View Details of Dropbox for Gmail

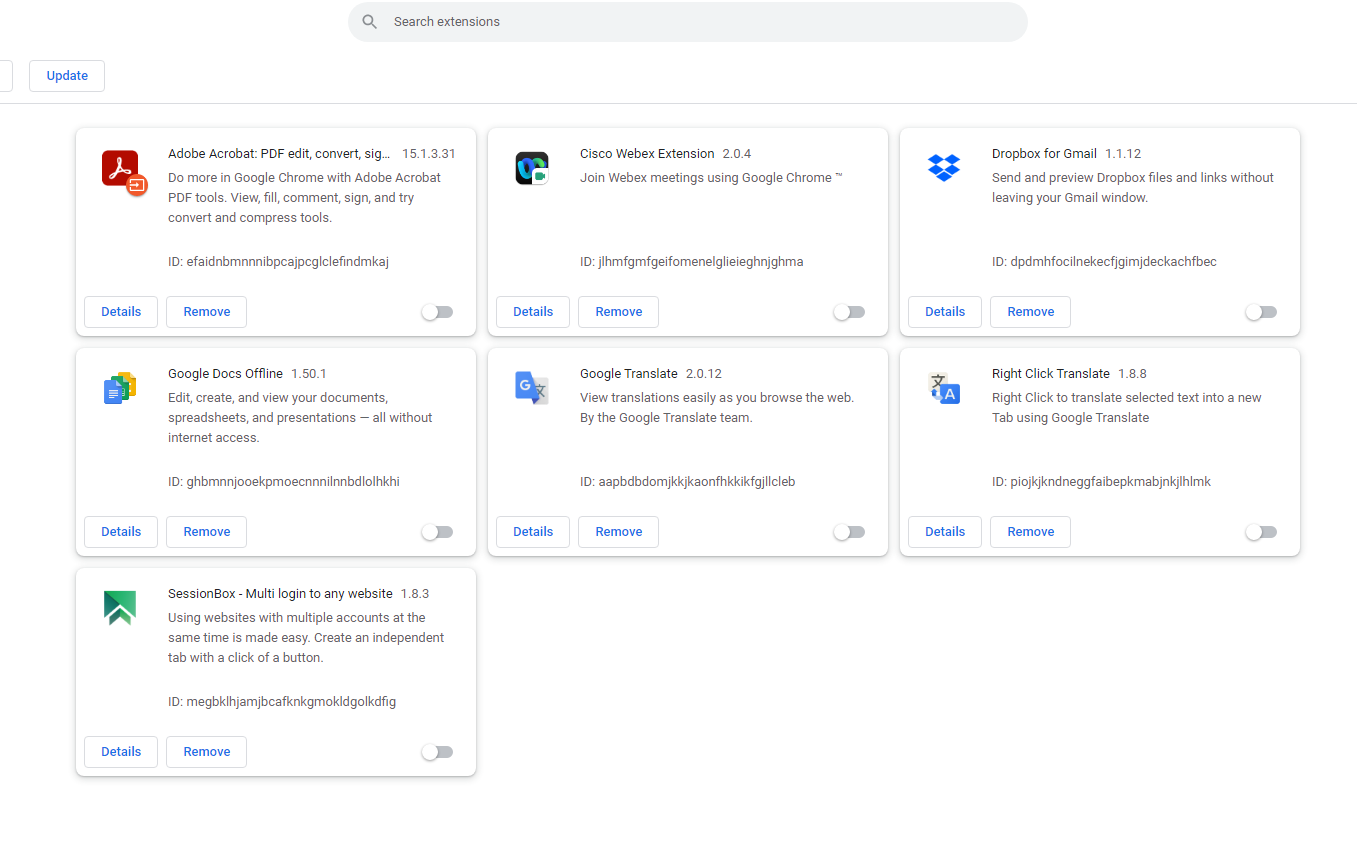point(945,312)
